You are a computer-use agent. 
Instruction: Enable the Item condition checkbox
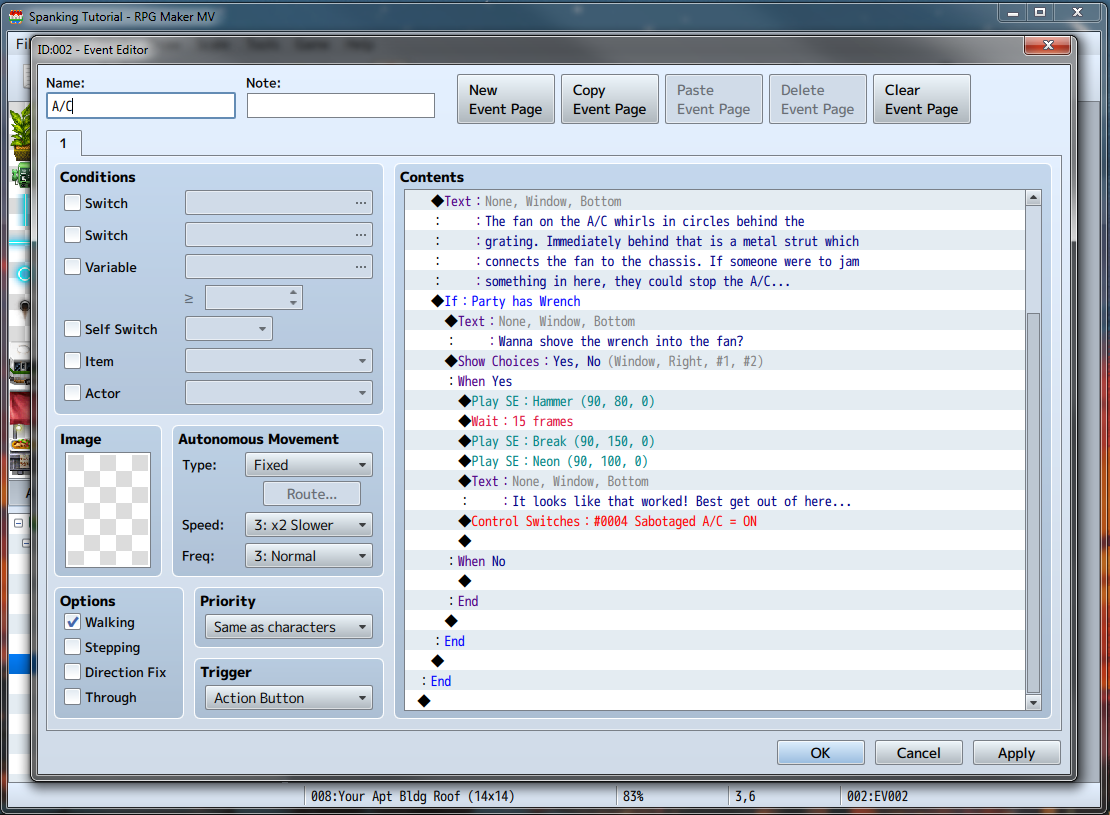point(72,360)
